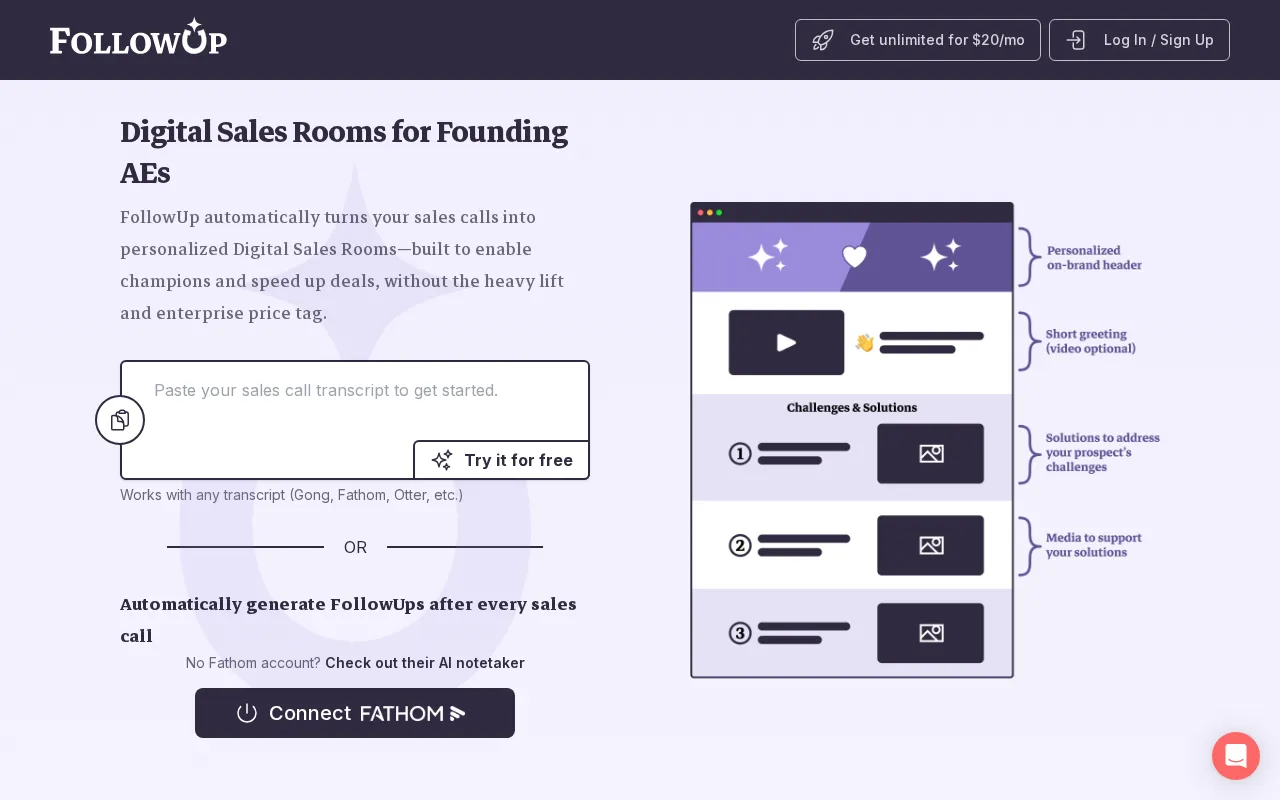Screen dimensions: 1280x800
Task: Click the circled number 1 in illustration
Action: click(x=740, y=454)
